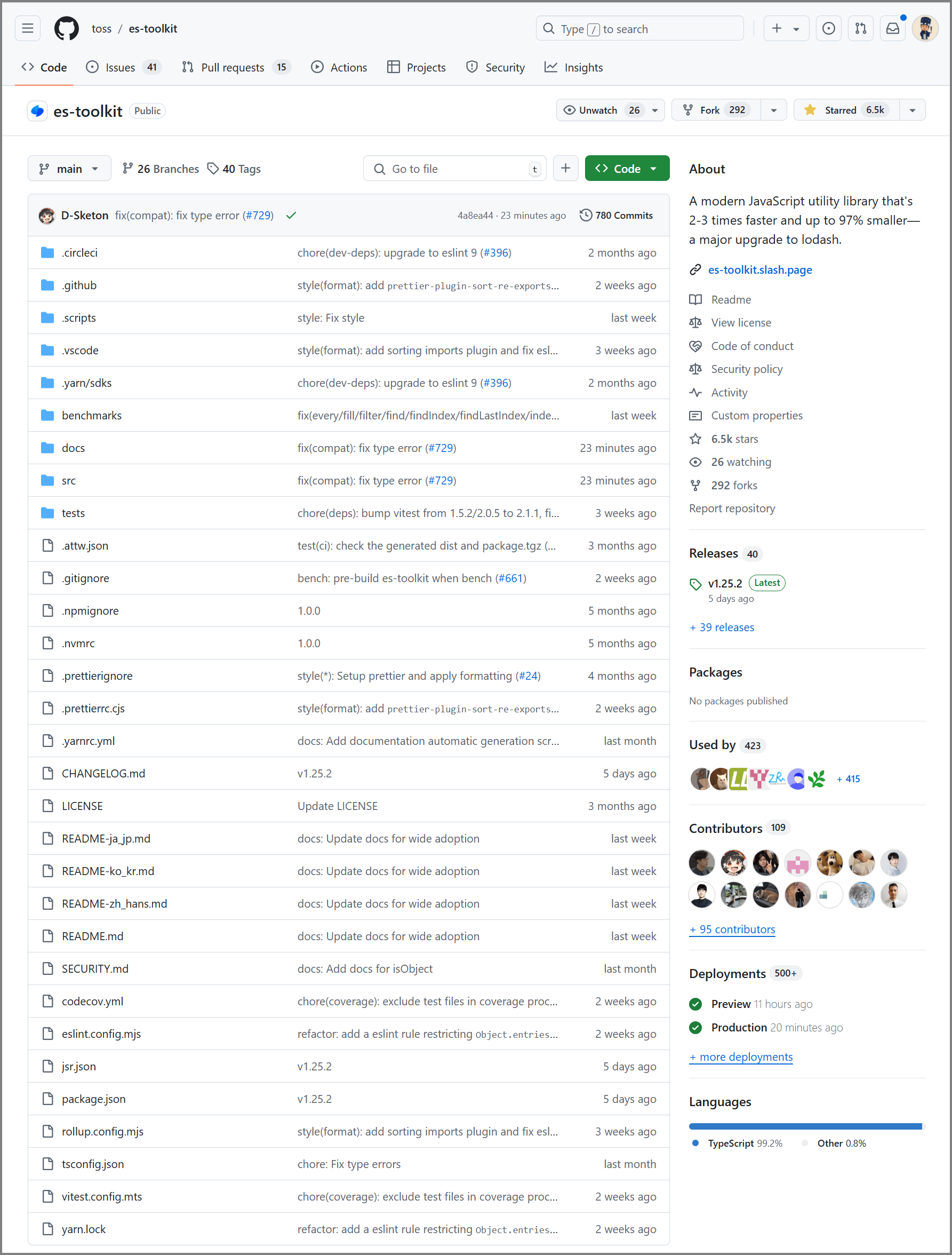Click the add file plus button

(565, 169)
